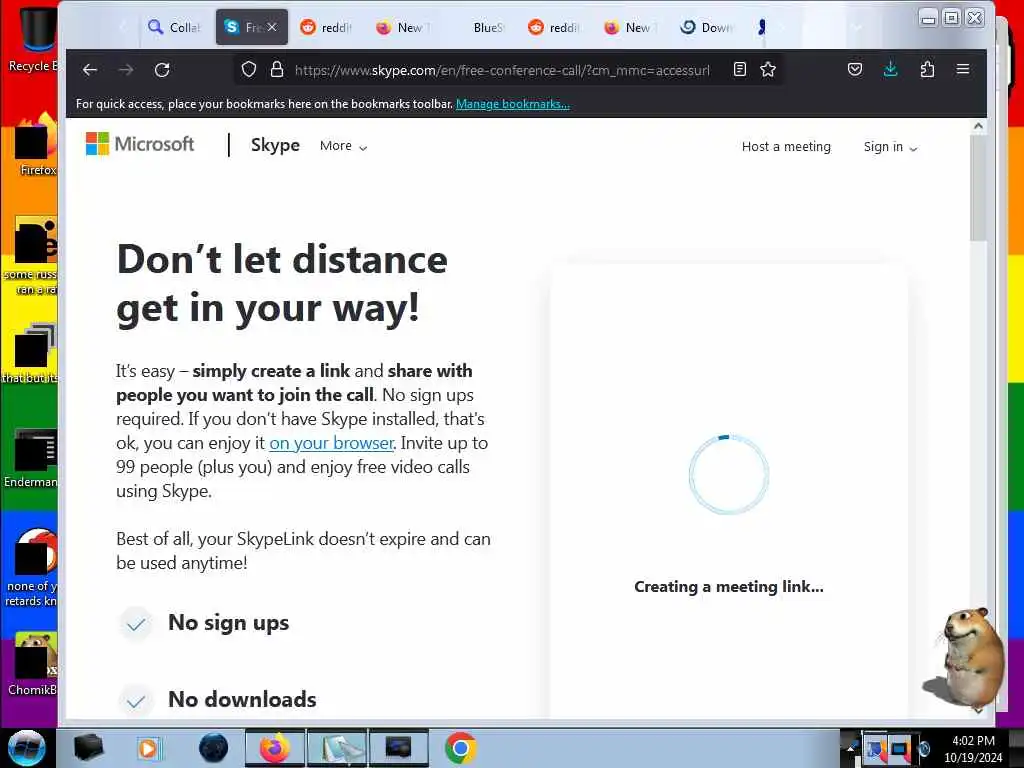Reload the Skype page
The height and width of the screenshot is (768, 1024).
tap(162, 70)
